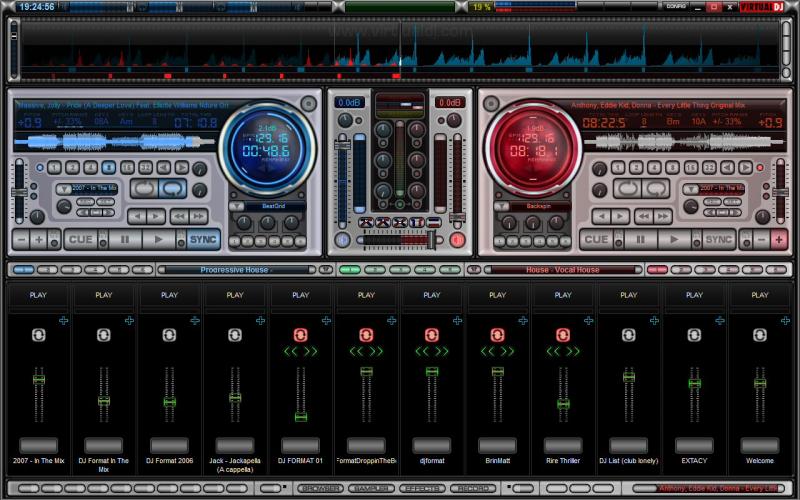Click the left deck loop-in circular arrow button
The width and height of the screenshot is (800, 500).
144,189
